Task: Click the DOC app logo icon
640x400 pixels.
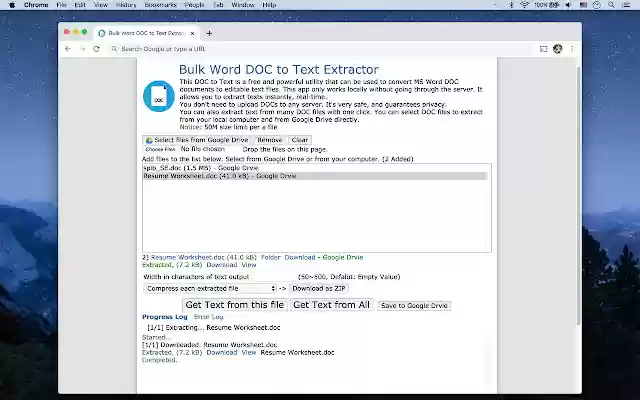Action: click(x=159, y=96)
